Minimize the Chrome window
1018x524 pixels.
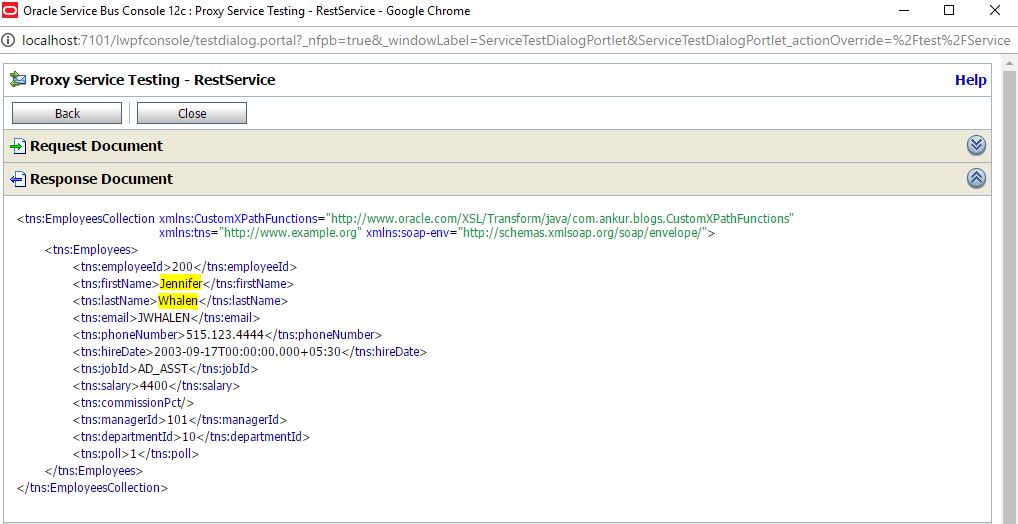pyautogui.click(x=903, y=10)
